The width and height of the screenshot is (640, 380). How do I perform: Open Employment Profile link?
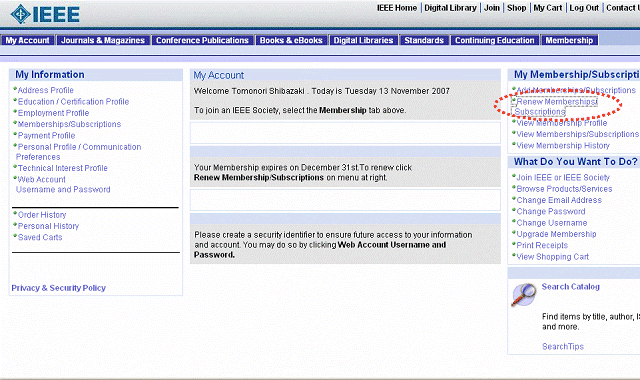53,113
